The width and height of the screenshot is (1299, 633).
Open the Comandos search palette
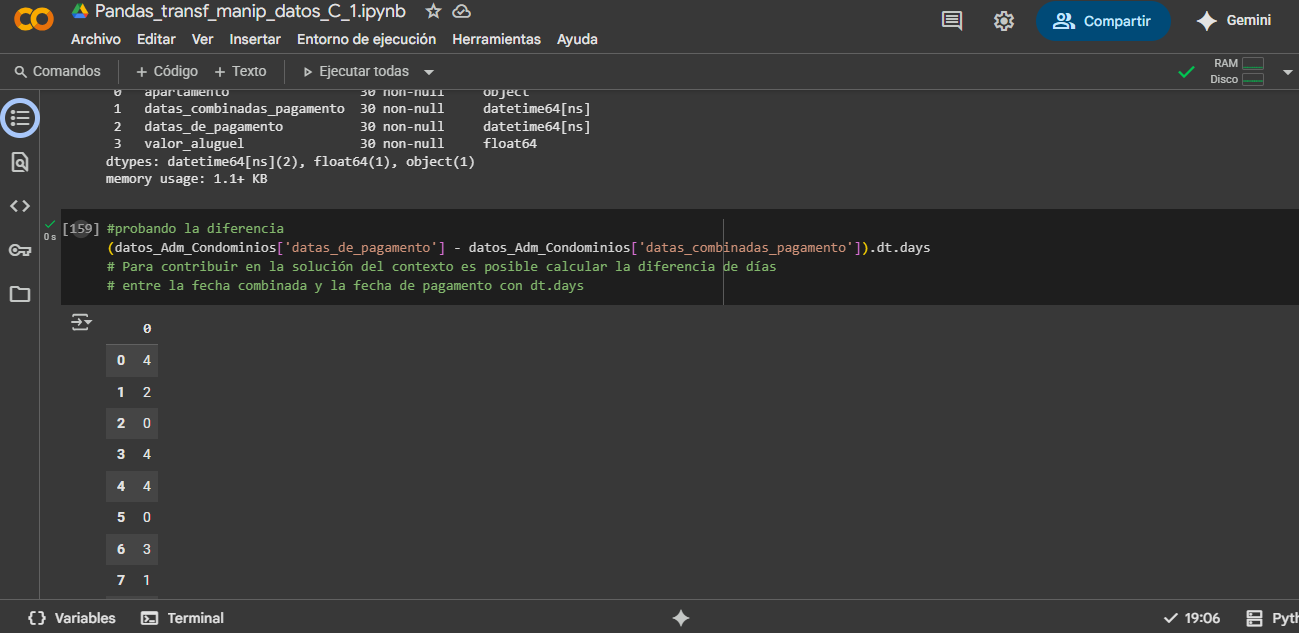[57, 71]
